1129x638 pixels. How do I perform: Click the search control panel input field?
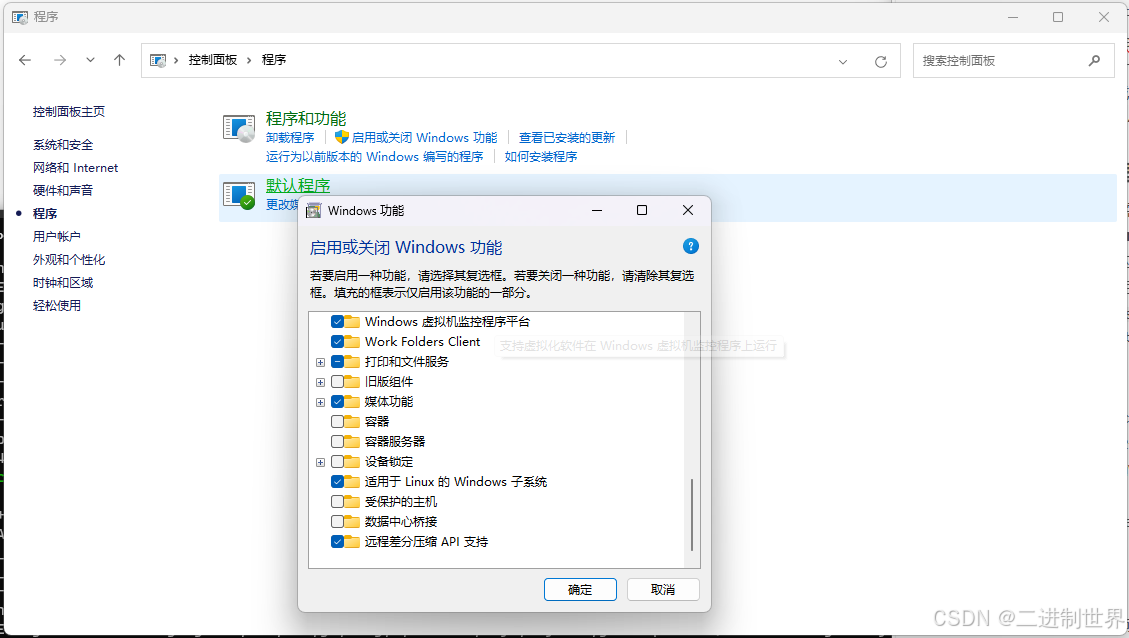(x=1014, y=60)
